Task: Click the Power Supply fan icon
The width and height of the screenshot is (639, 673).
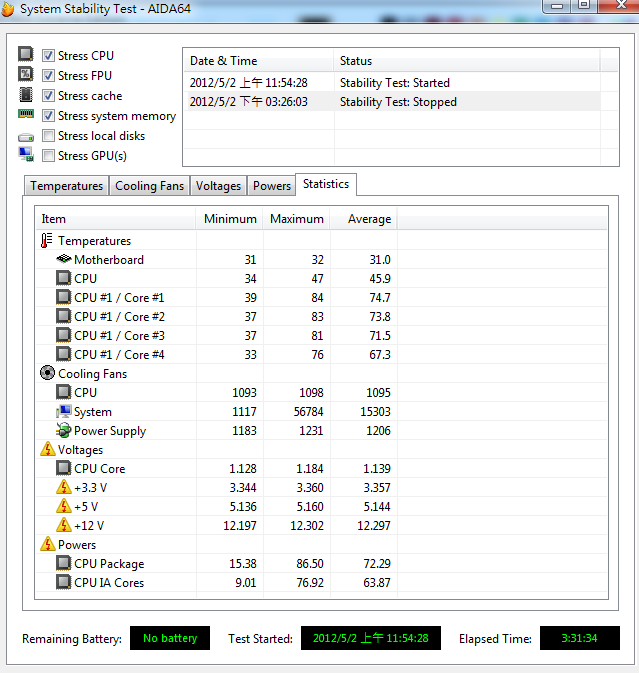Action: point(64,430)
